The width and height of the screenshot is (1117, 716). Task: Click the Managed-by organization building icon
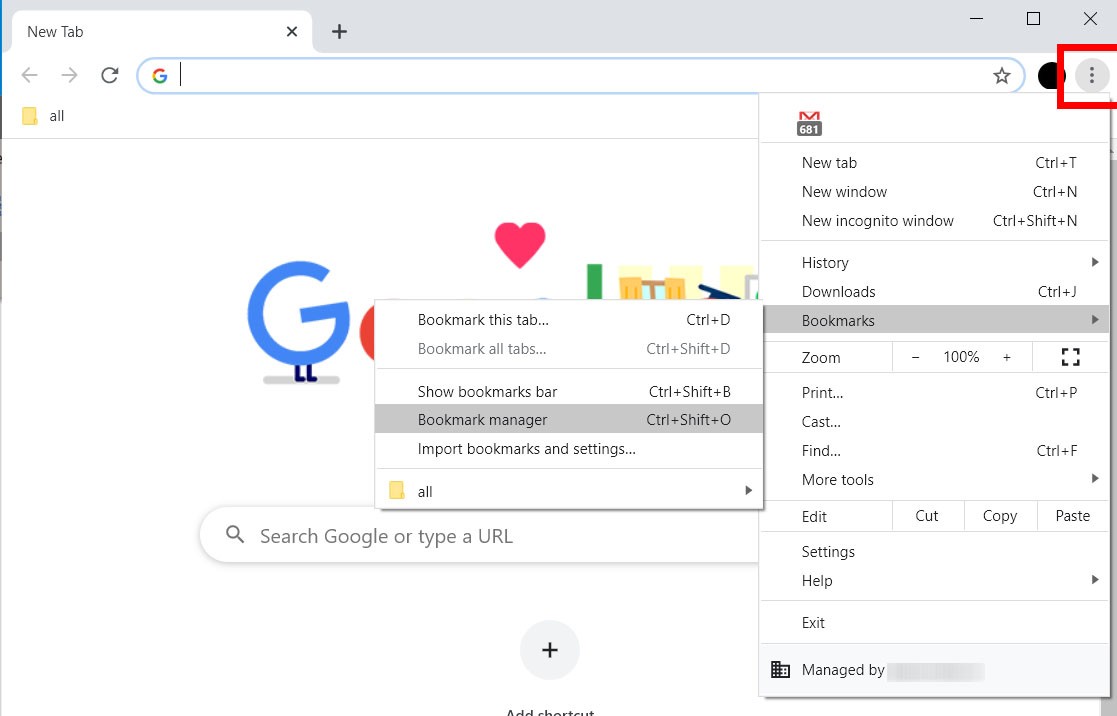pyautogui.click(x=779, y=669)
